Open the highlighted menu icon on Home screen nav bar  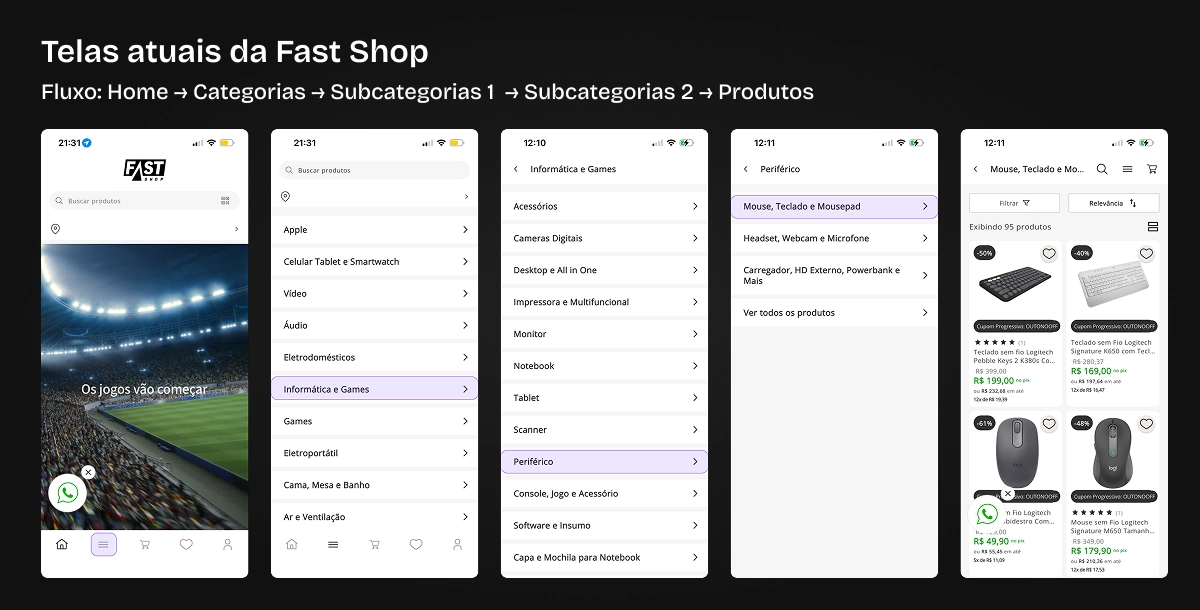click(104, 544)
